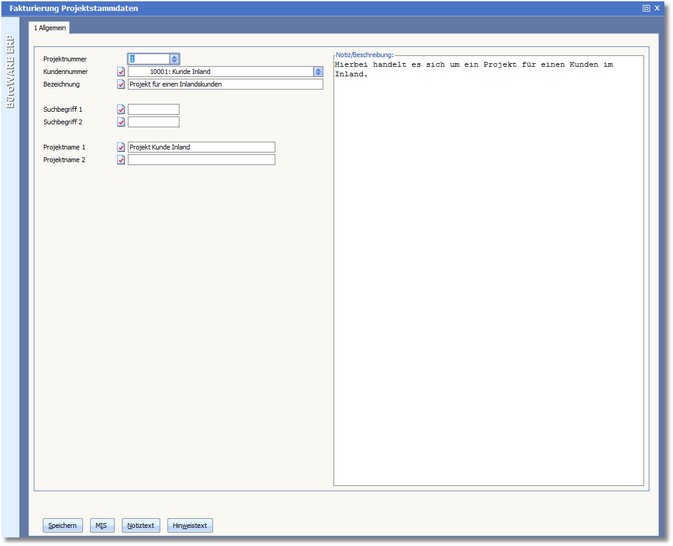
Task: Open the Notiztext button
Action: (x=141, y=525)
